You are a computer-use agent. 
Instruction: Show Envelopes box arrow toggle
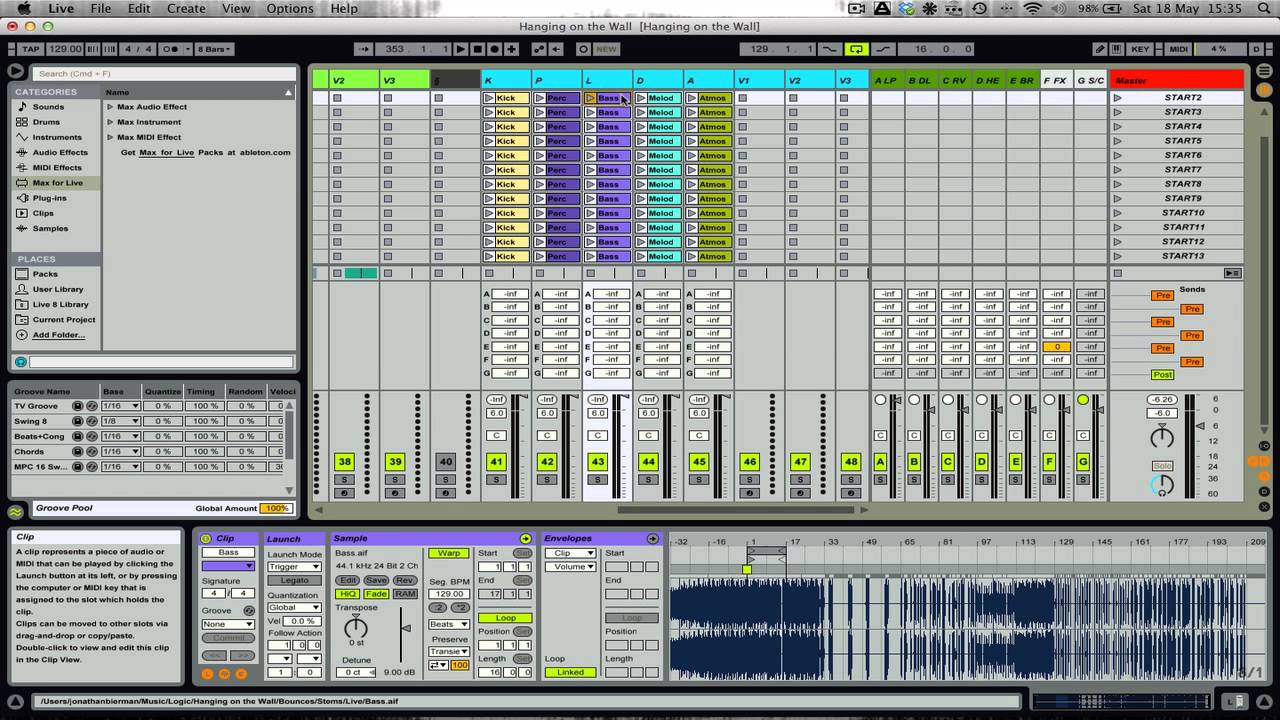(x=652, y=539)
